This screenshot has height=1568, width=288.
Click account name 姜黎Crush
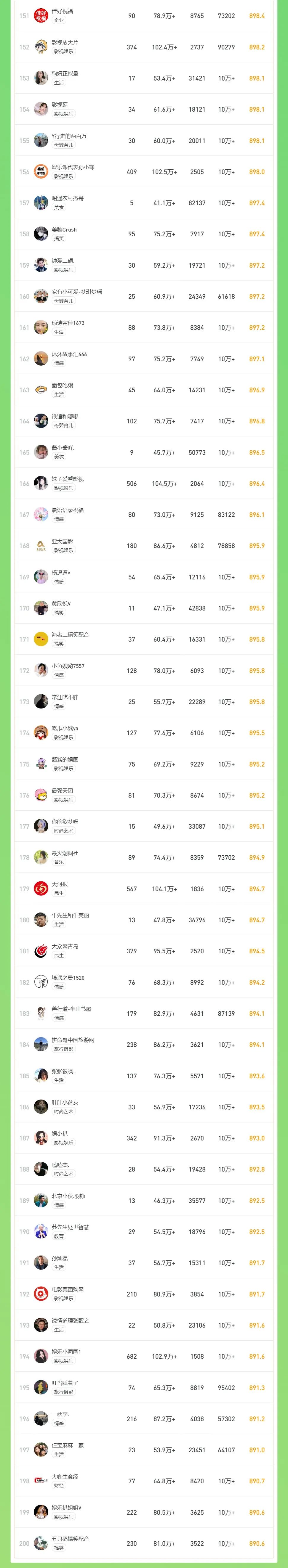[64, 229]
